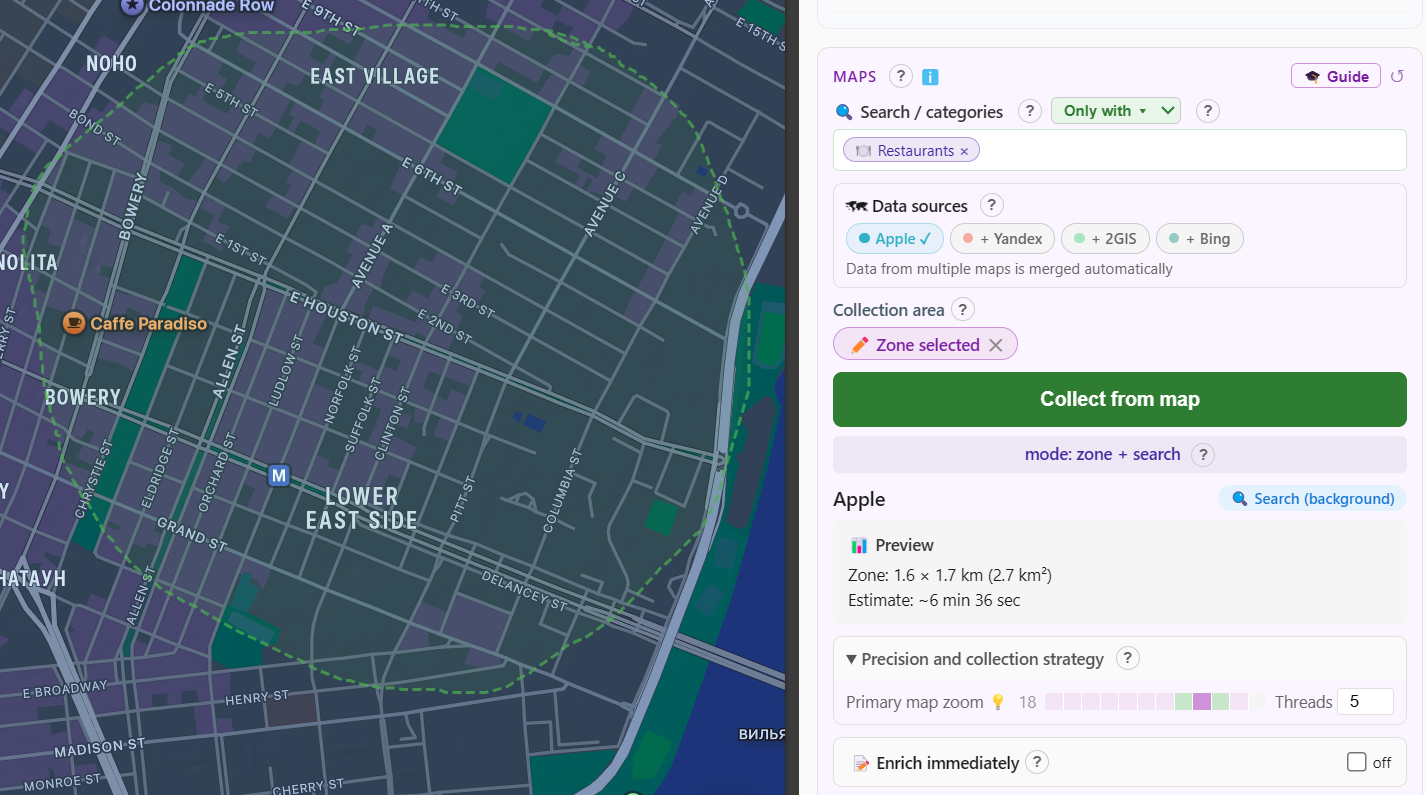Enable the Enrich immediately checkbox
The width and height of the screenshot is (1425, 795).
coord(1356,762)
